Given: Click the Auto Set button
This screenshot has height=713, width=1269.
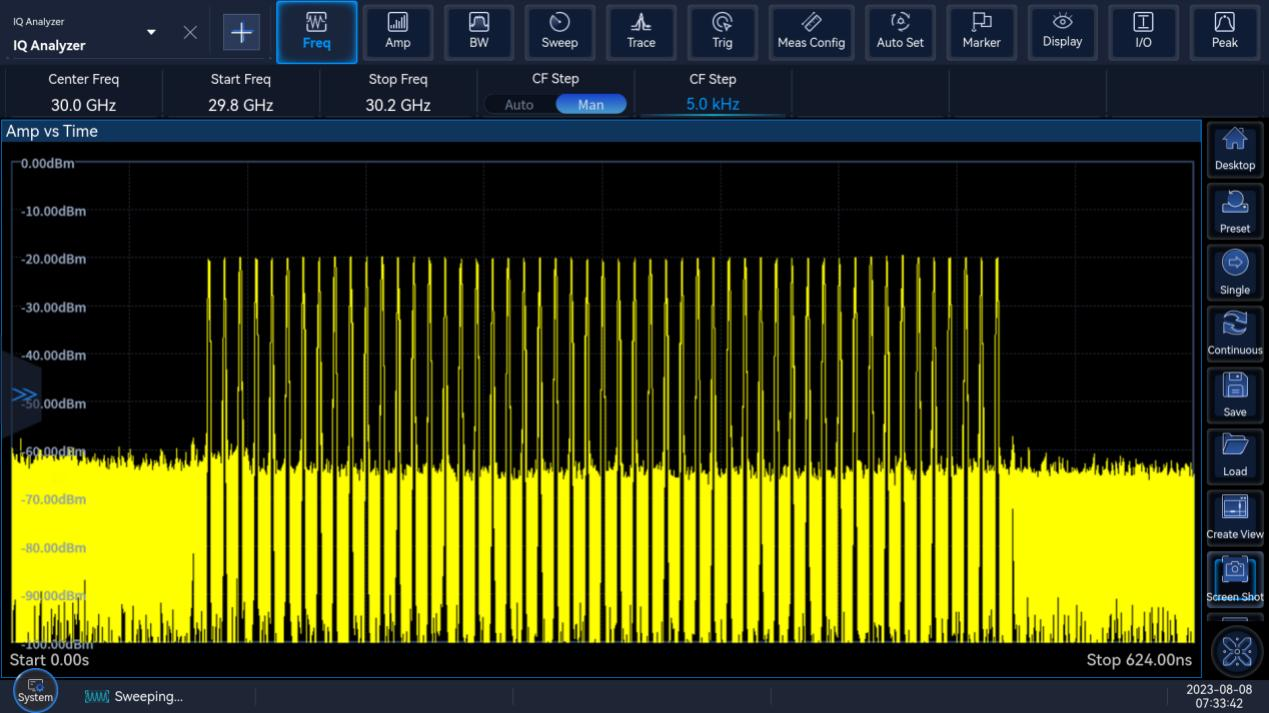Looking at the screenshot, I should [x=900, y=32].
